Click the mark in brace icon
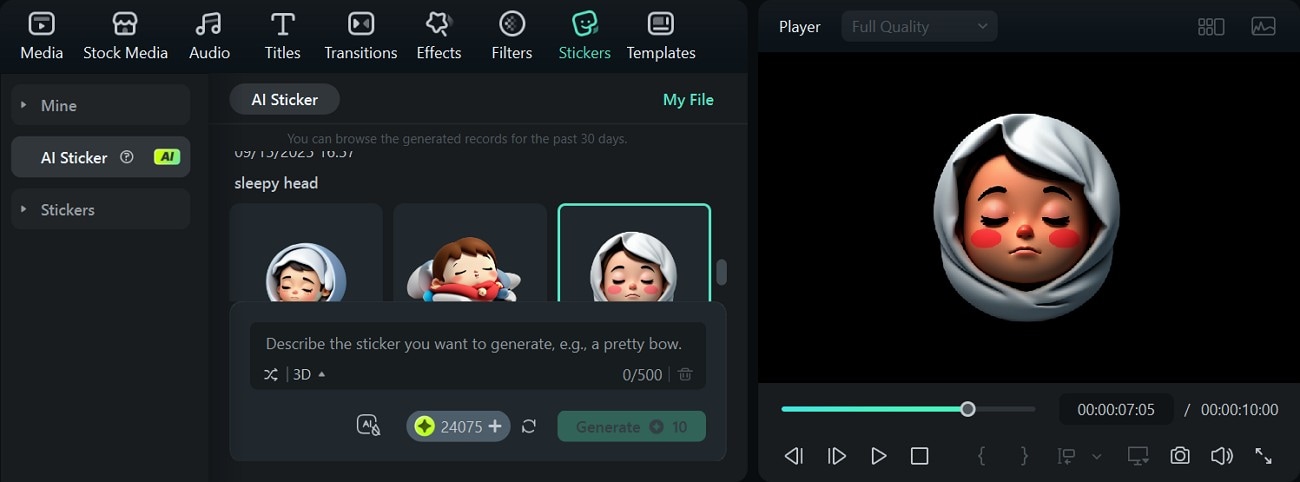 click(981, 456)
